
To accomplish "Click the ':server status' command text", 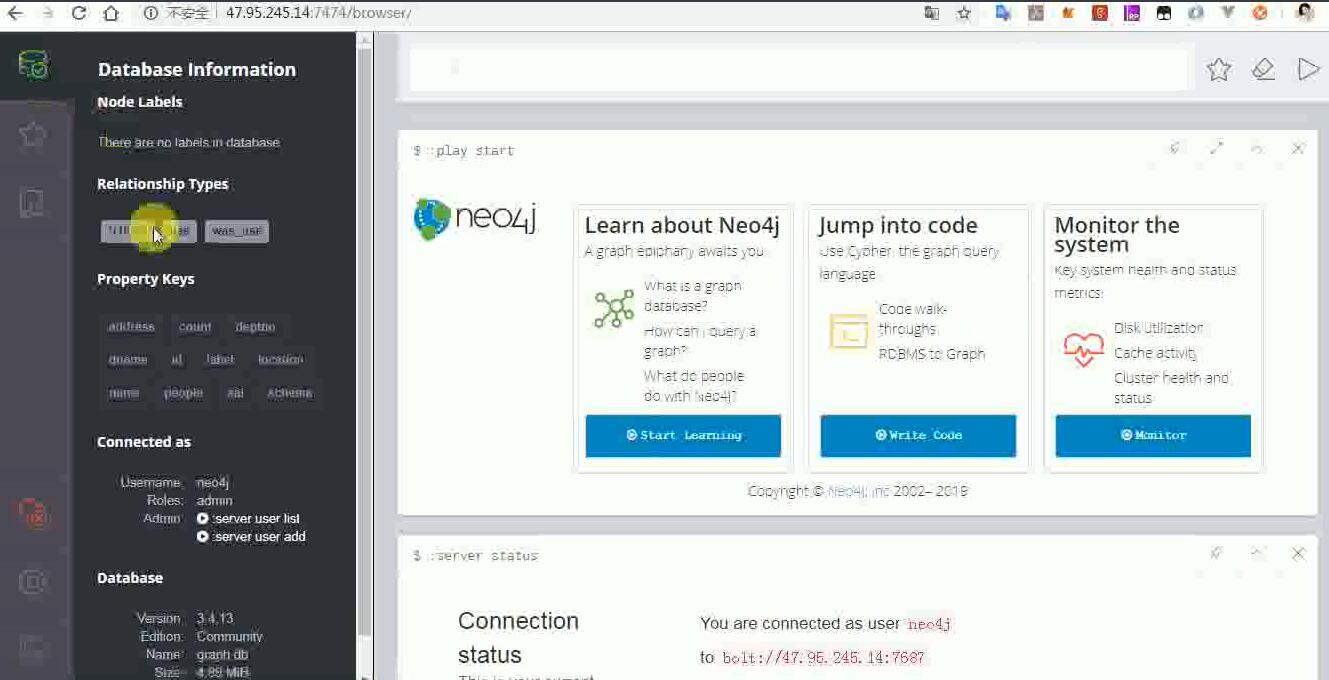I will tap(483, 556).
